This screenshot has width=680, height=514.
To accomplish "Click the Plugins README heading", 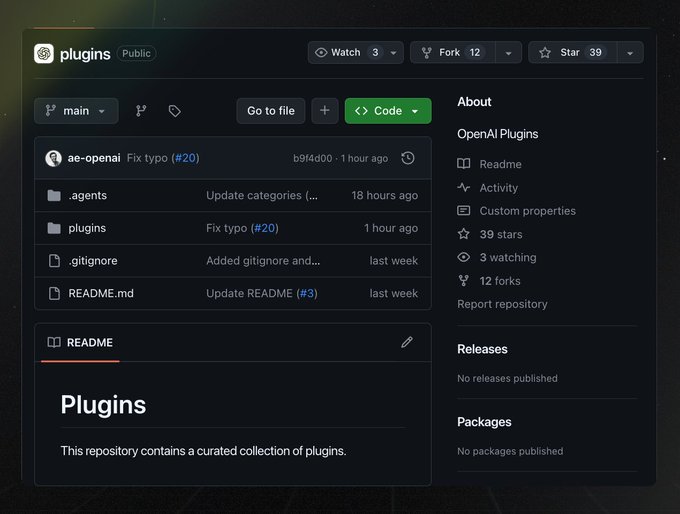I will [x=103, y=405].
